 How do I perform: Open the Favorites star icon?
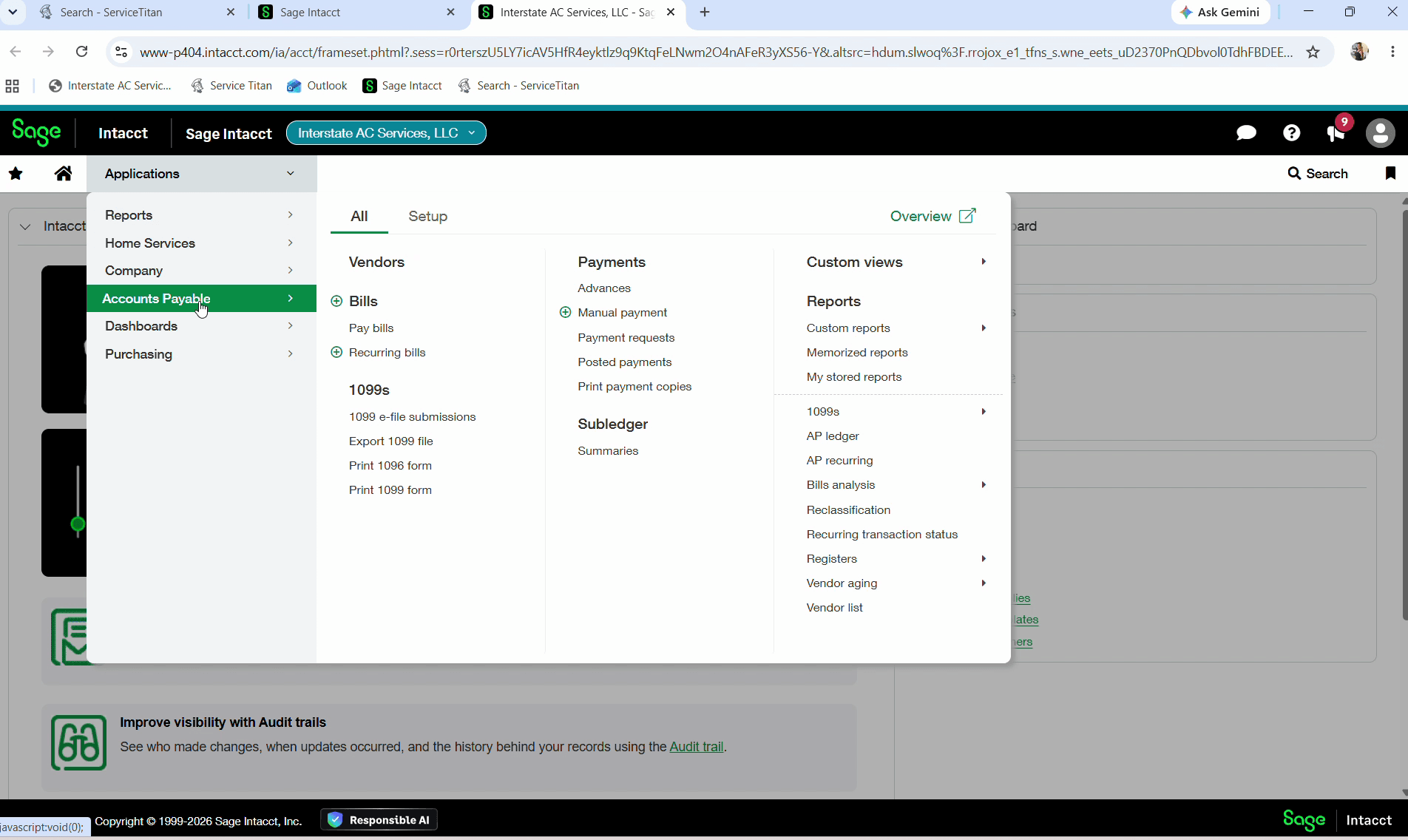click(16, 174)
